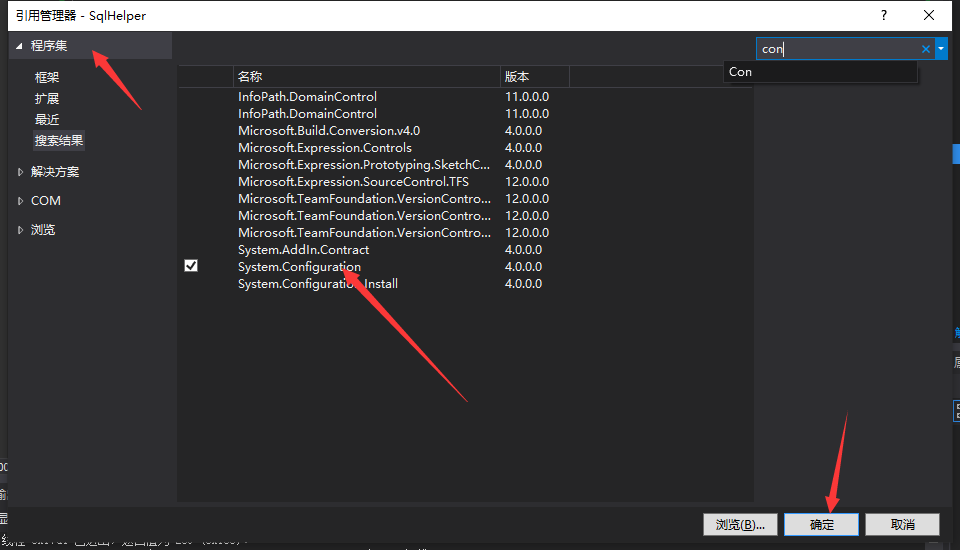Click the help question mark icon
Image resolution: width=960 pixels, height=550 pixels.
click(883, 15)
